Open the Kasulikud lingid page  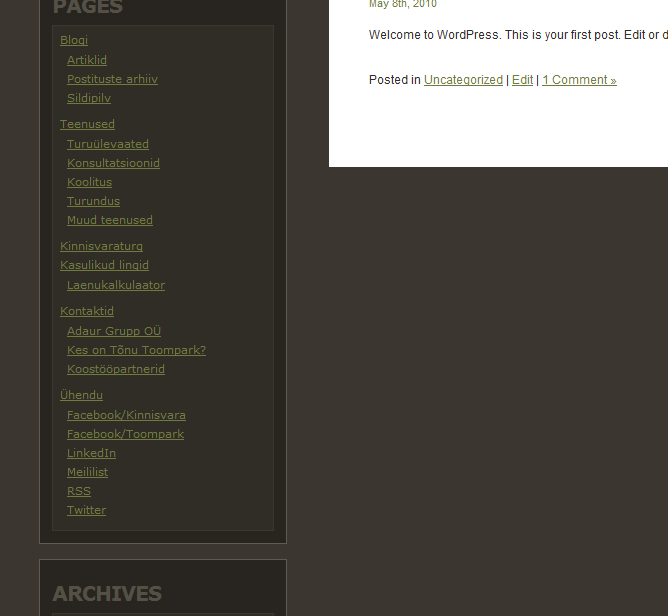[104, 265]
